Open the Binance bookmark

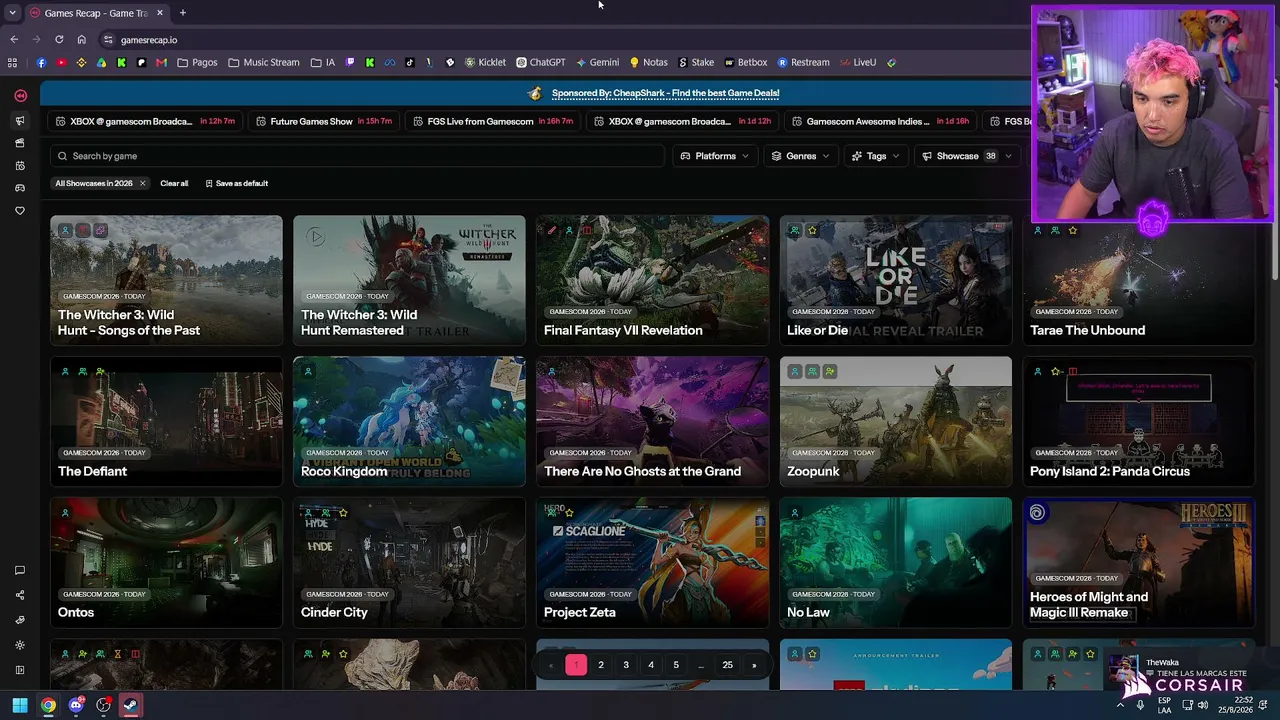point(81,62)
